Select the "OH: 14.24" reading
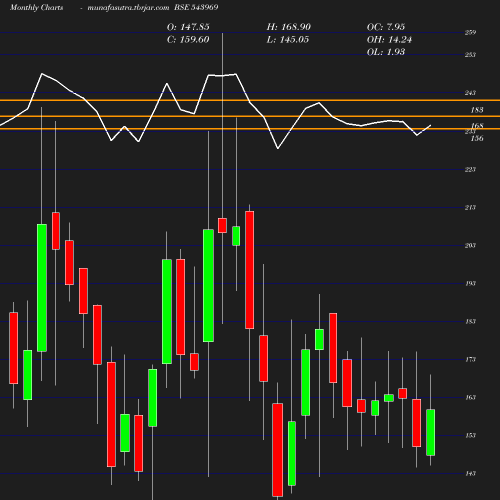Viewport: 500px width, 500px height. 389,40
